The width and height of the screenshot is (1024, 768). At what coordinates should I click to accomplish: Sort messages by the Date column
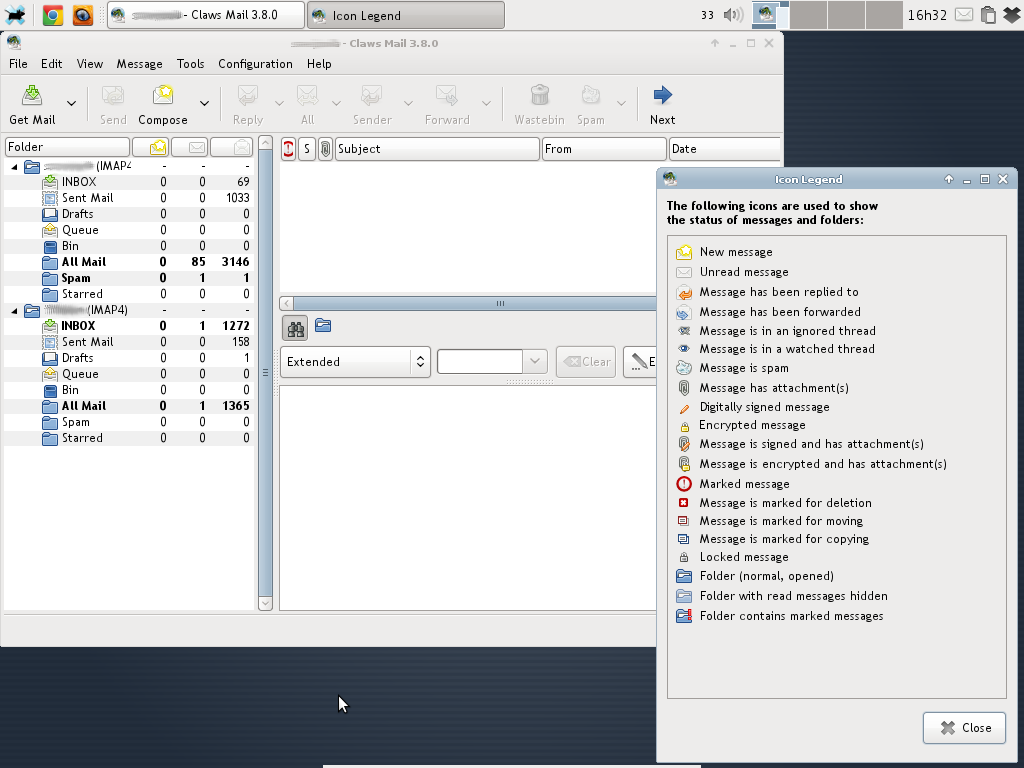(x=724, y=149)
